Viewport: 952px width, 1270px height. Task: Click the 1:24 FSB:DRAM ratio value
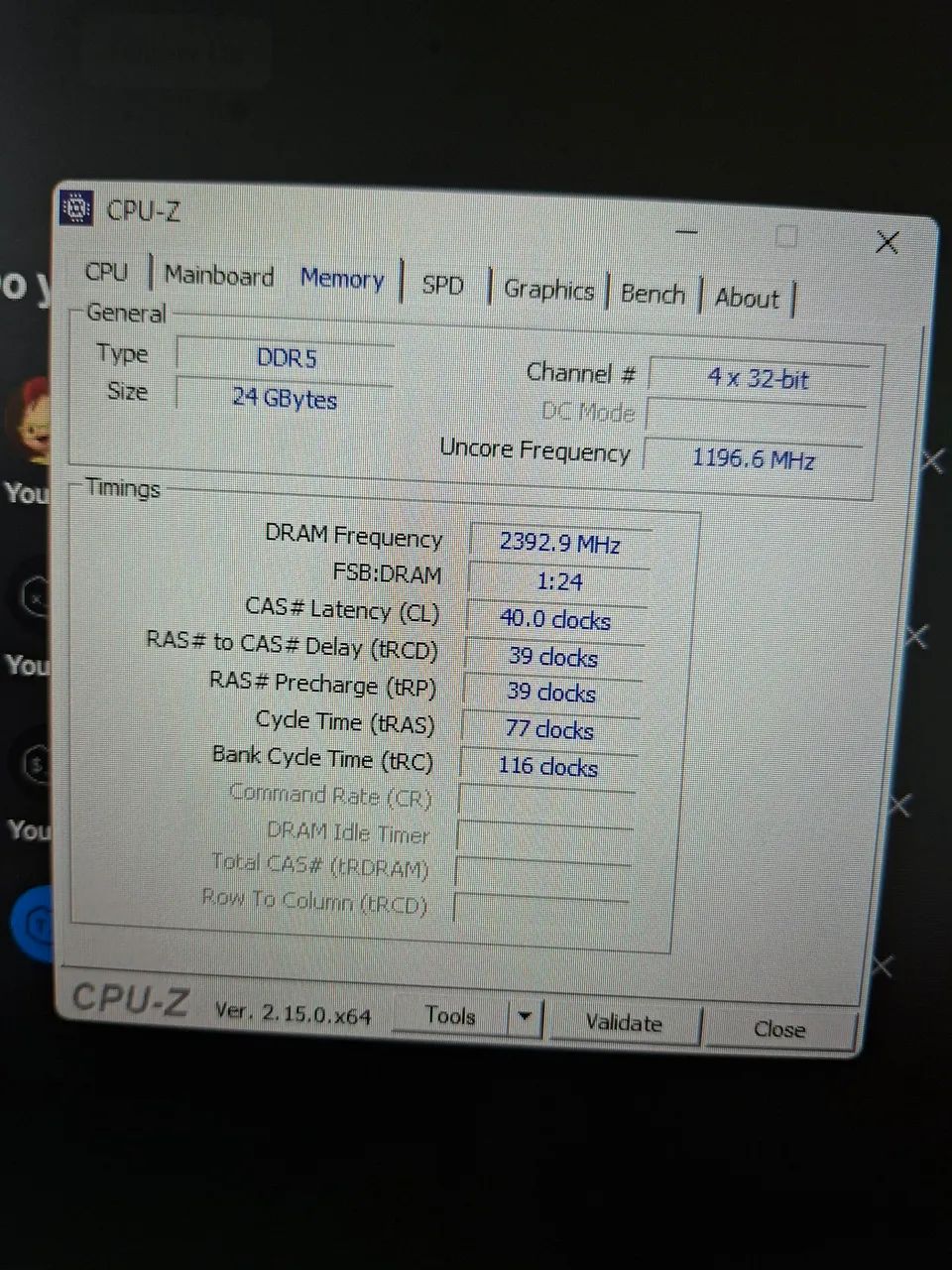tap(558, 581)
